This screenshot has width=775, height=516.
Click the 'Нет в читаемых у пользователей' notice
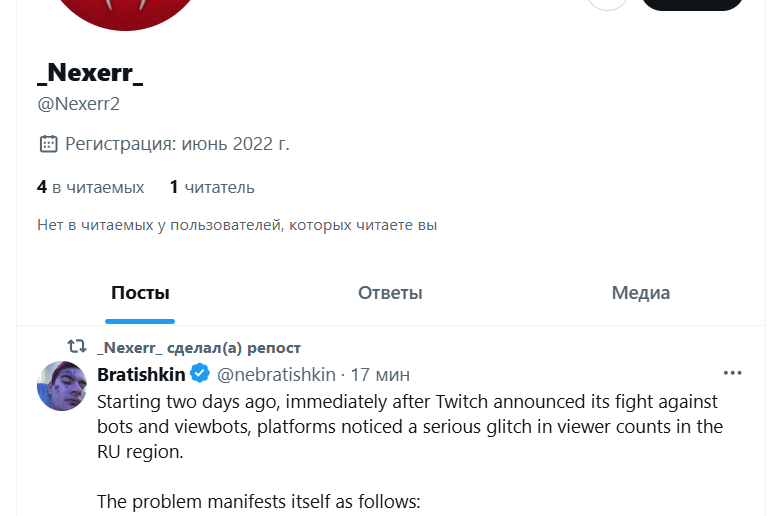(237, 225)
